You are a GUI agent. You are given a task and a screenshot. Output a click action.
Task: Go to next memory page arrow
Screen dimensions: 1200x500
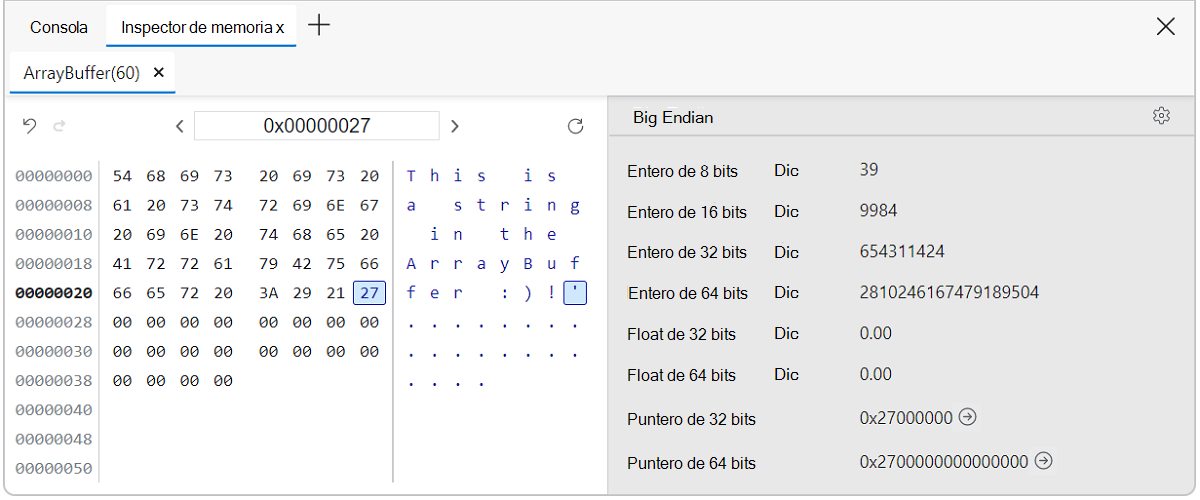click(x=455, y=126)
